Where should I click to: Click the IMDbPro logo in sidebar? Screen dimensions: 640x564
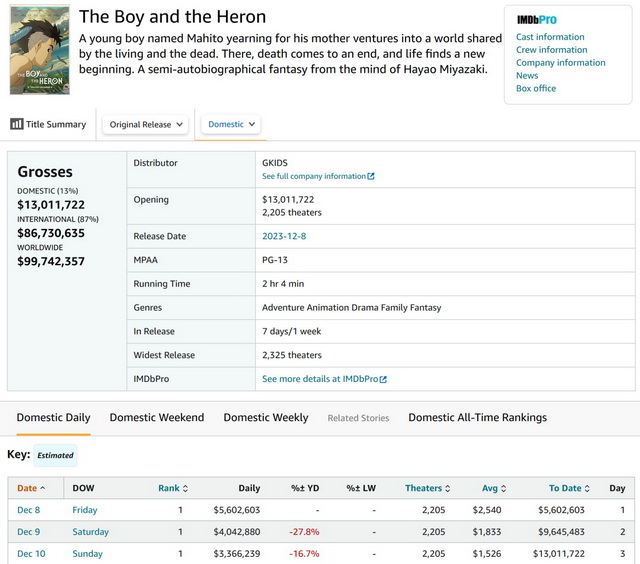536,20
